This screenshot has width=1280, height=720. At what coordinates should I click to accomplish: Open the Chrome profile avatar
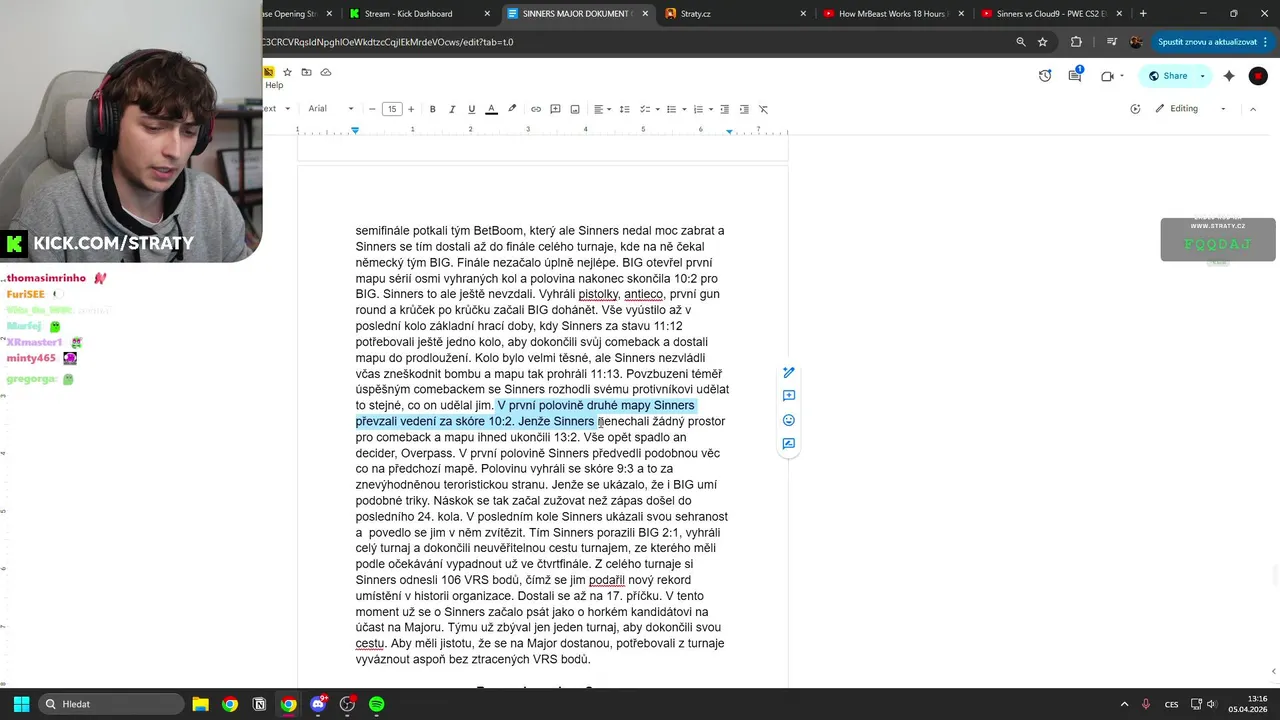[1136, 42]
